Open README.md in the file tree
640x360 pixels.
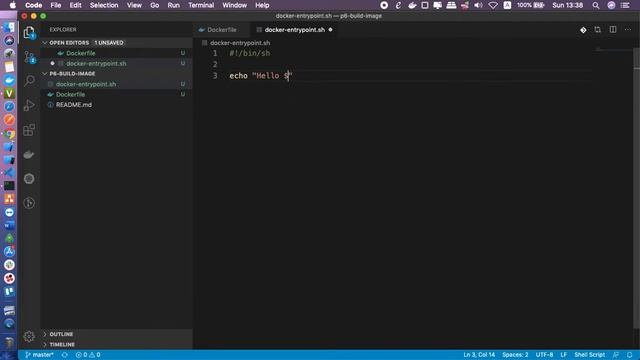[116, 104]
